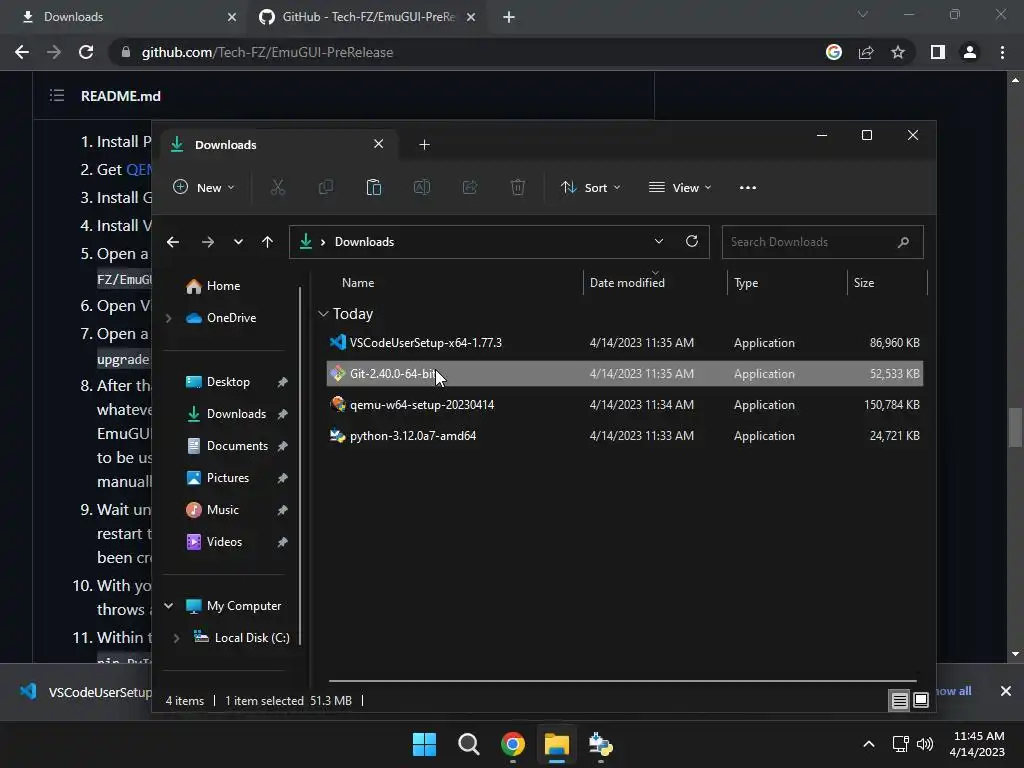
Task: Open Chrome profile menu
Action: point(970,52)
